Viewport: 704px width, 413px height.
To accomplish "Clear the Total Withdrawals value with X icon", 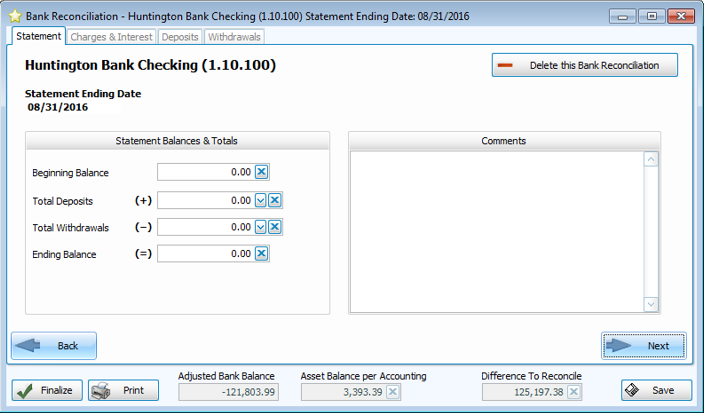I will (274, 227).
